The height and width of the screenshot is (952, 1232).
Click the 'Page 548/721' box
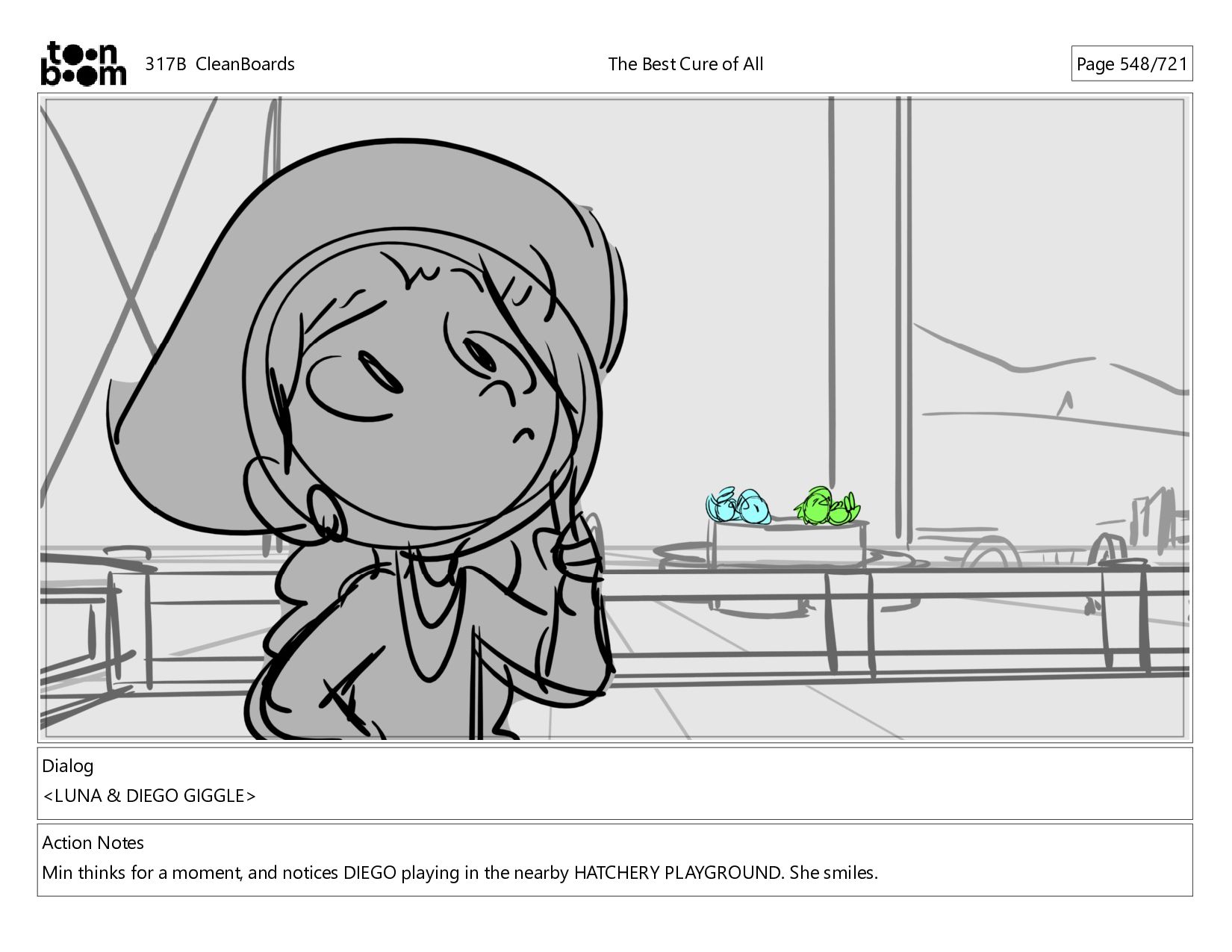click(x=1131, y=64)
